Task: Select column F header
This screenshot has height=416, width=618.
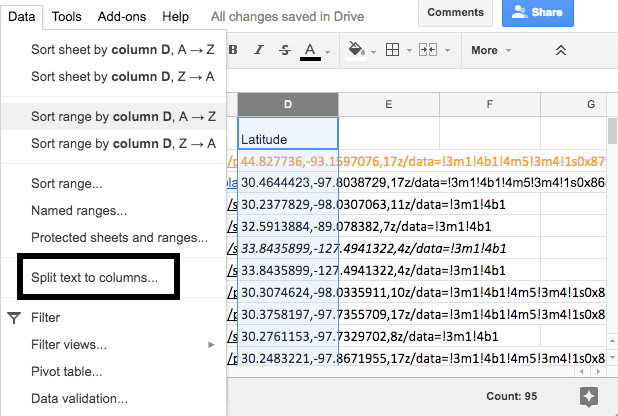Action: point(490,104)
